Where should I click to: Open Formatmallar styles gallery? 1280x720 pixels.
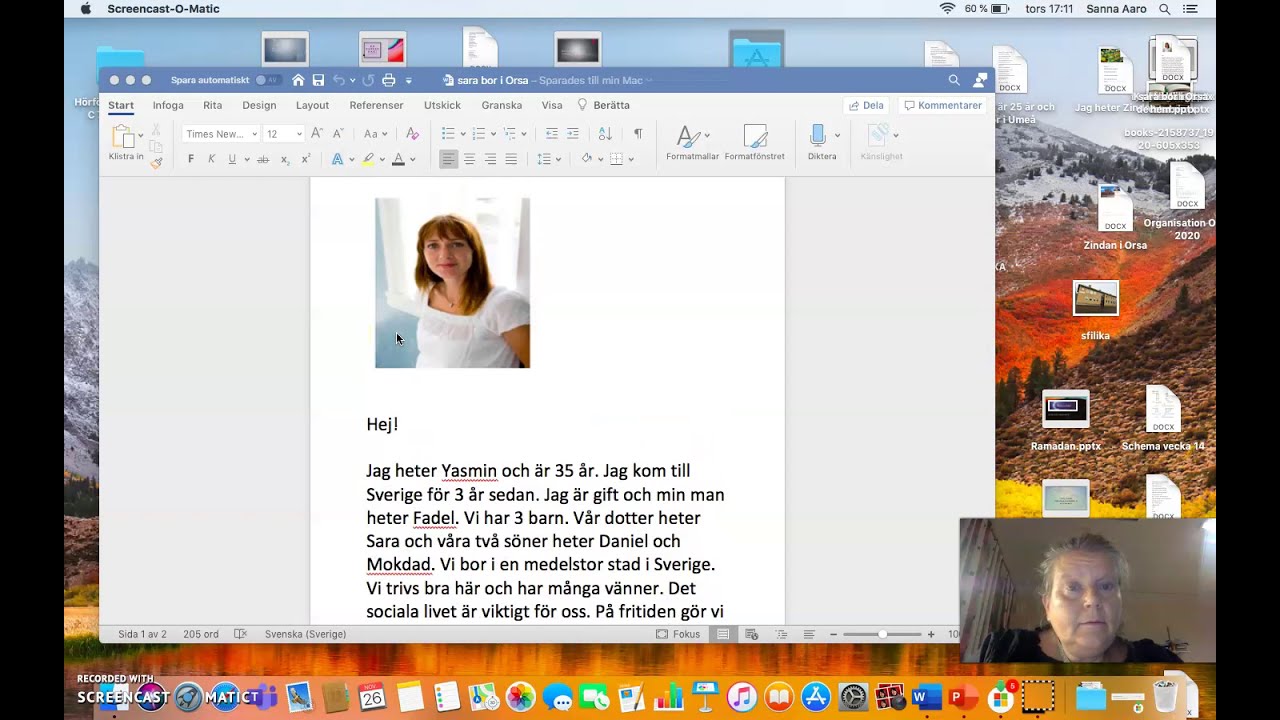pos(692,142)
